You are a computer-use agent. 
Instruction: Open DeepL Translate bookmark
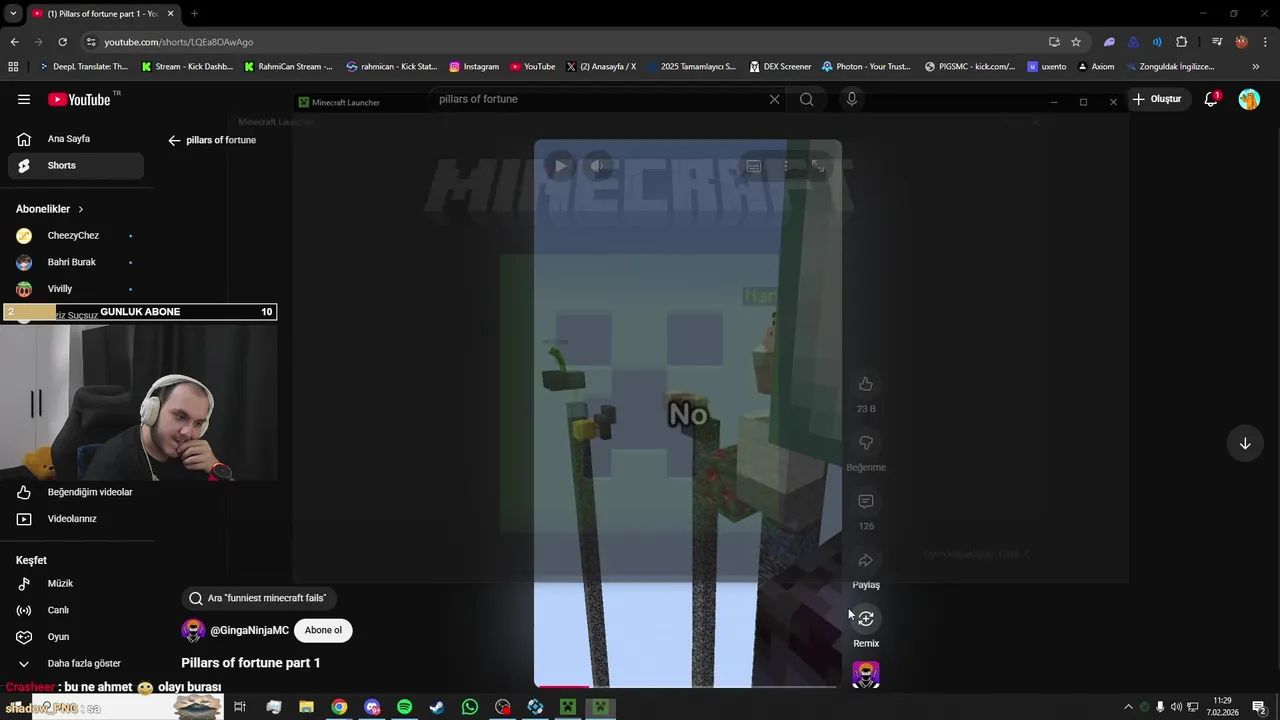[83, 67]
